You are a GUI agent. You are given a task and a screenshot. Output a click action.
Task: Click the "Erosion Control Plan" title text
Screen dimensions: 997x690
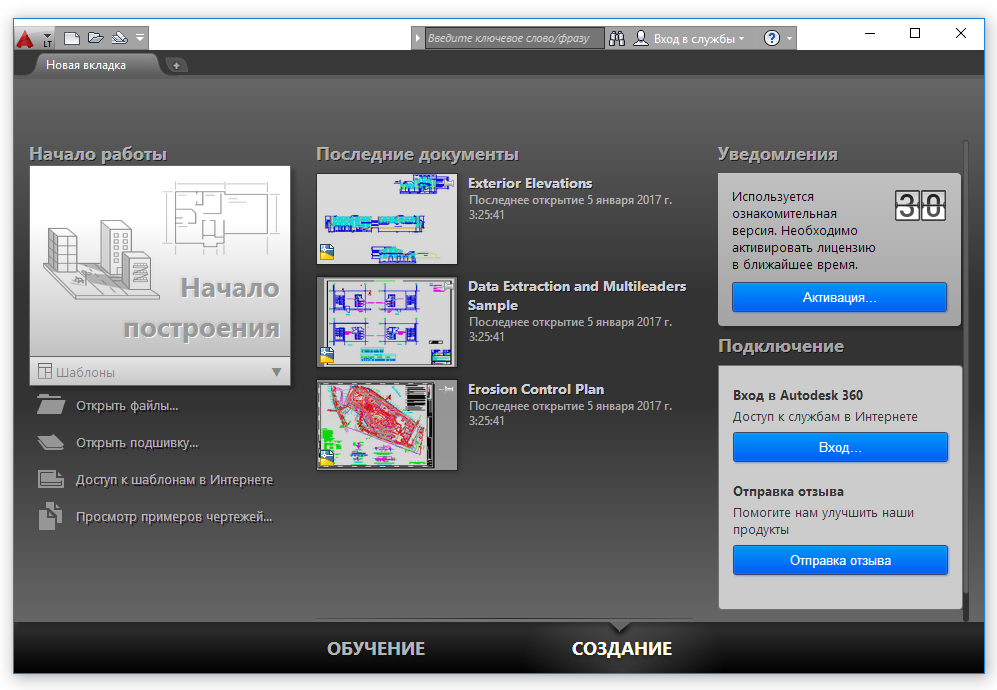click(536, 389)
